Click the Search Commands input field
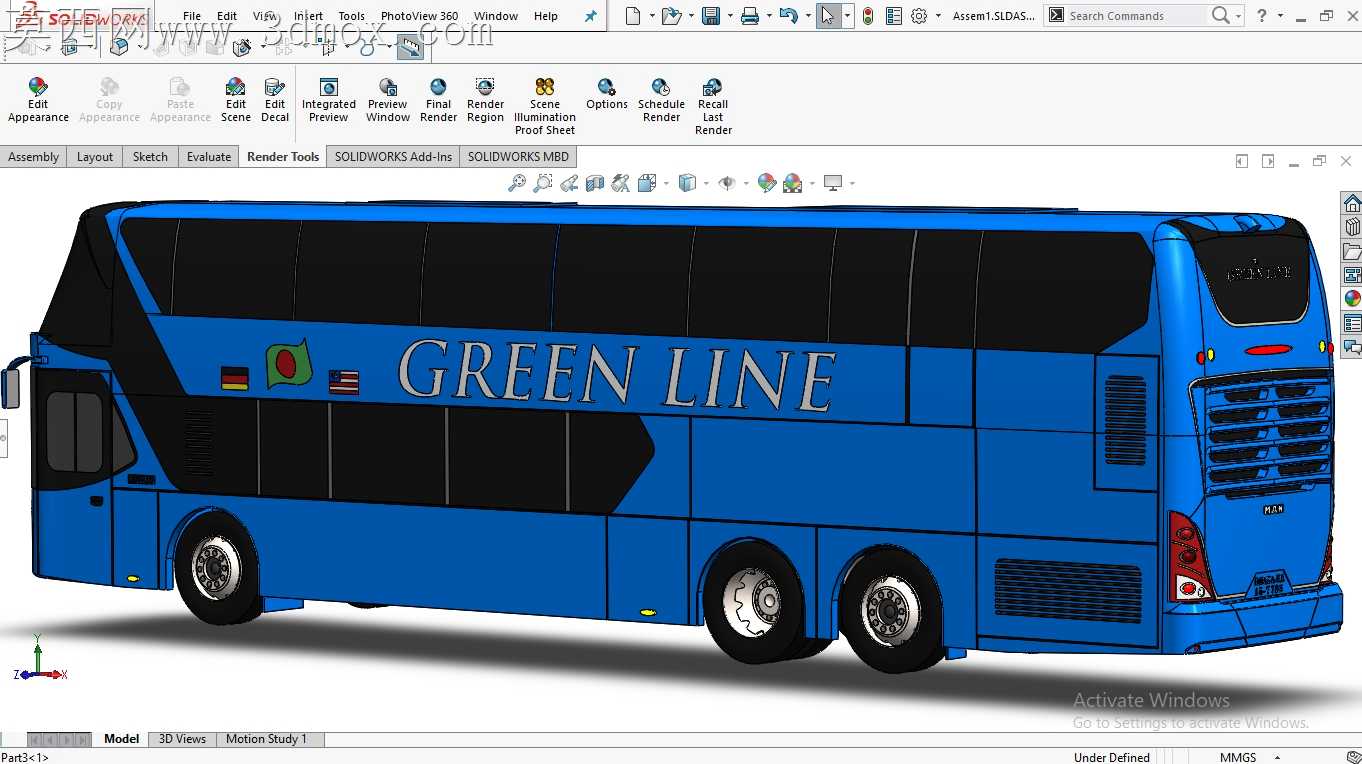 (x=1138, y=16)
